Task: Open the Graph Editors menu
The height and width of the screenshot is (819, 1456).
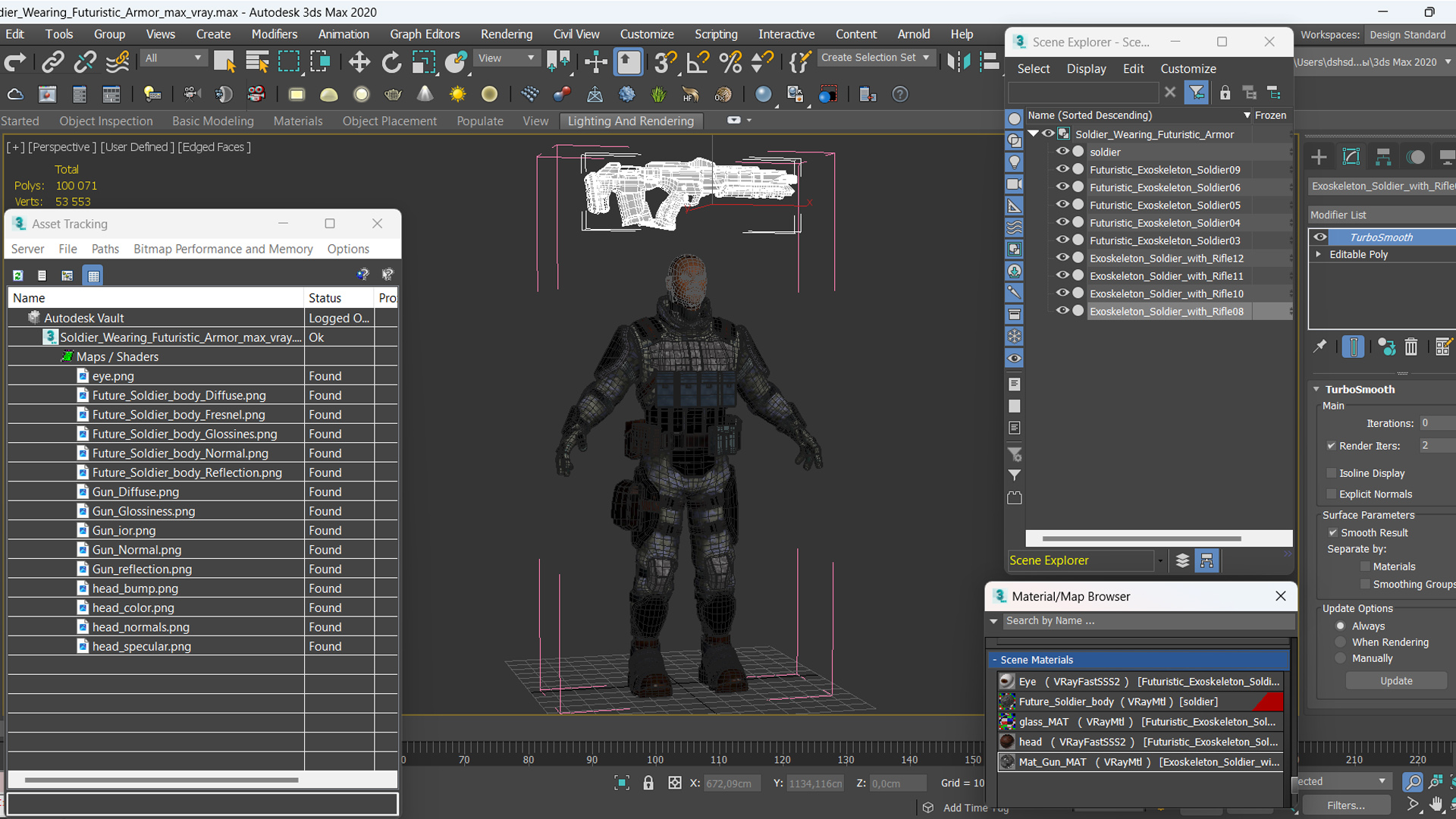Action: pos(425,34)
